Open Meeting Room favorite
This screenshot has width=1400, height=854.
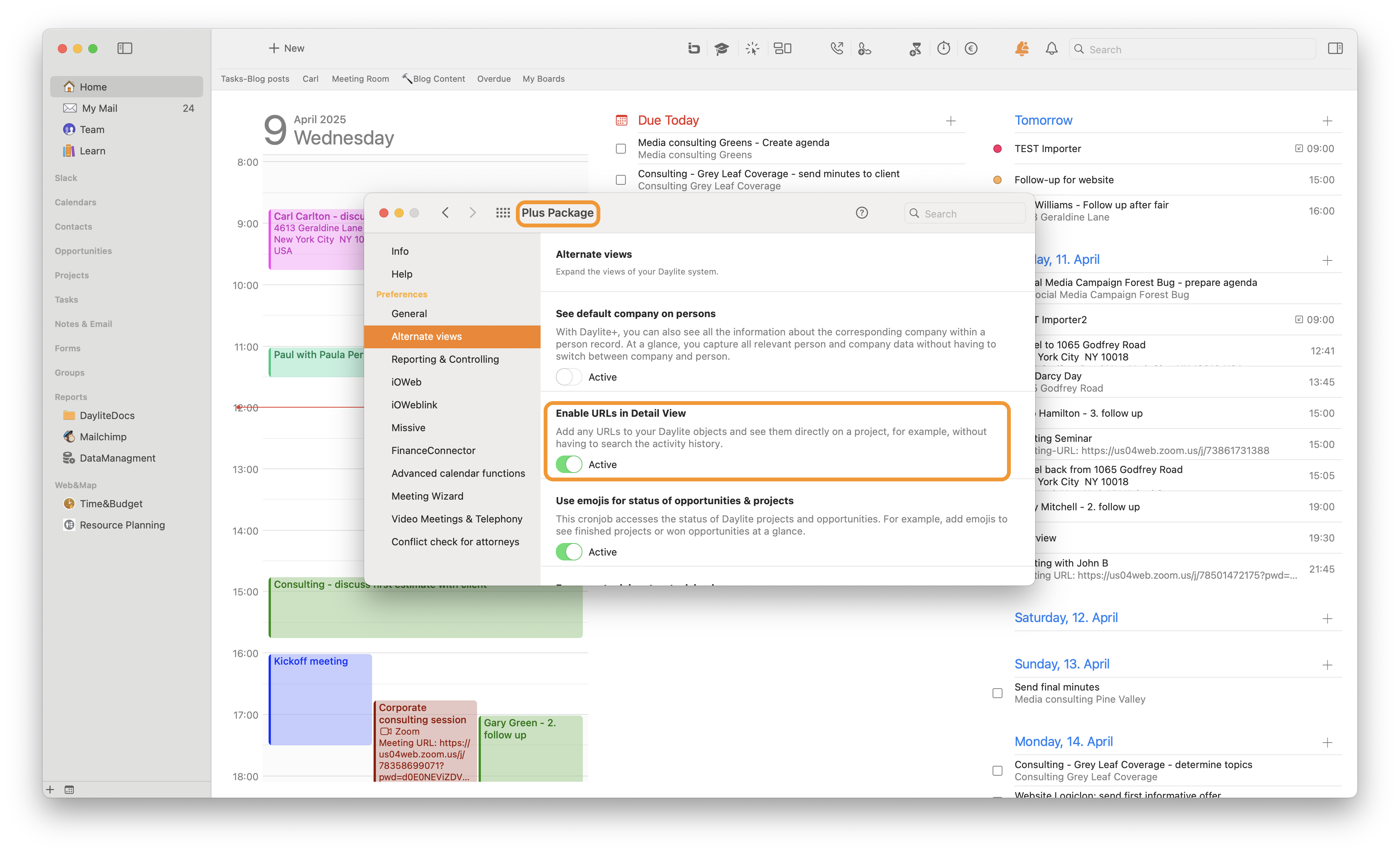[x=360, y=79]
